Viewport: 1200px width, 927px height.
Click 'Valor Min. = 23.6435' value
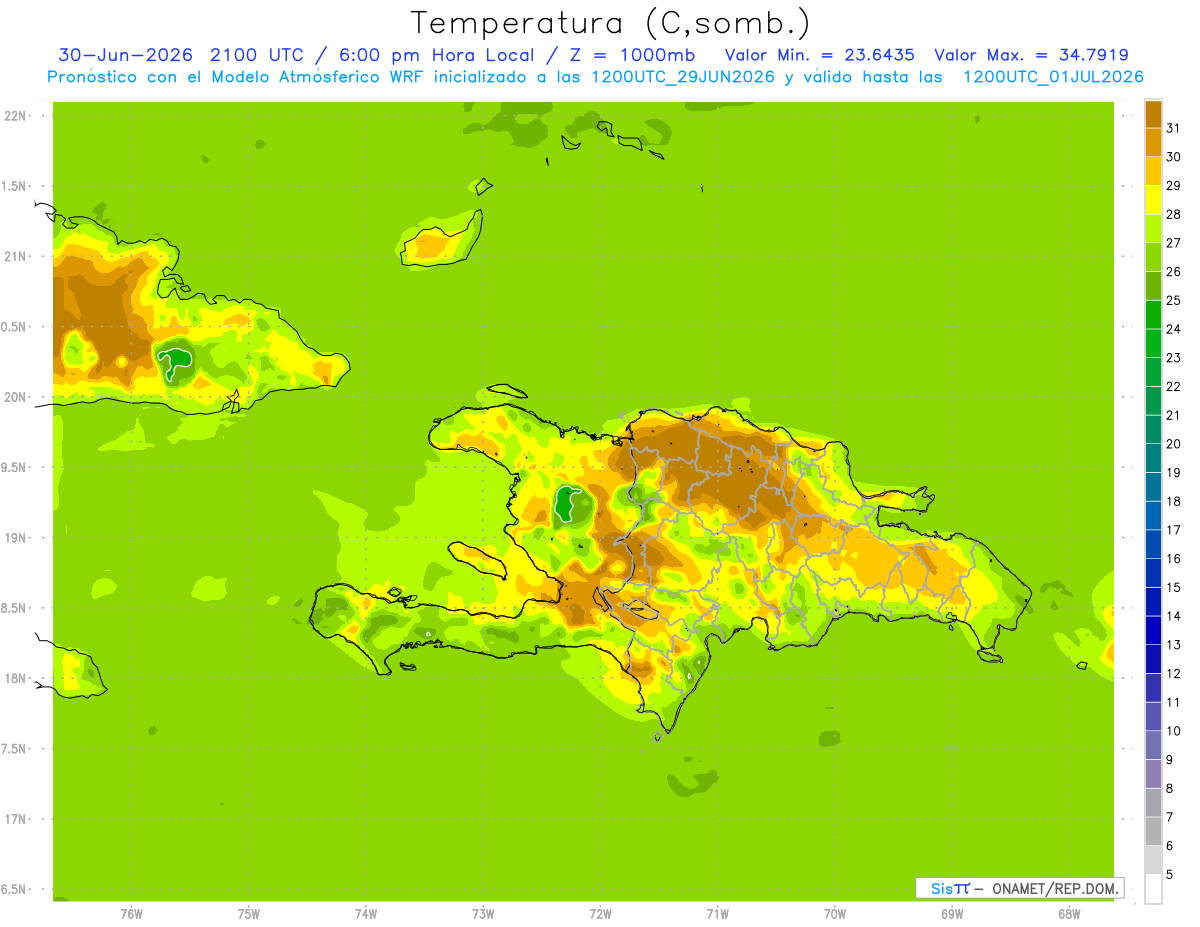click(x=820, y=55)
